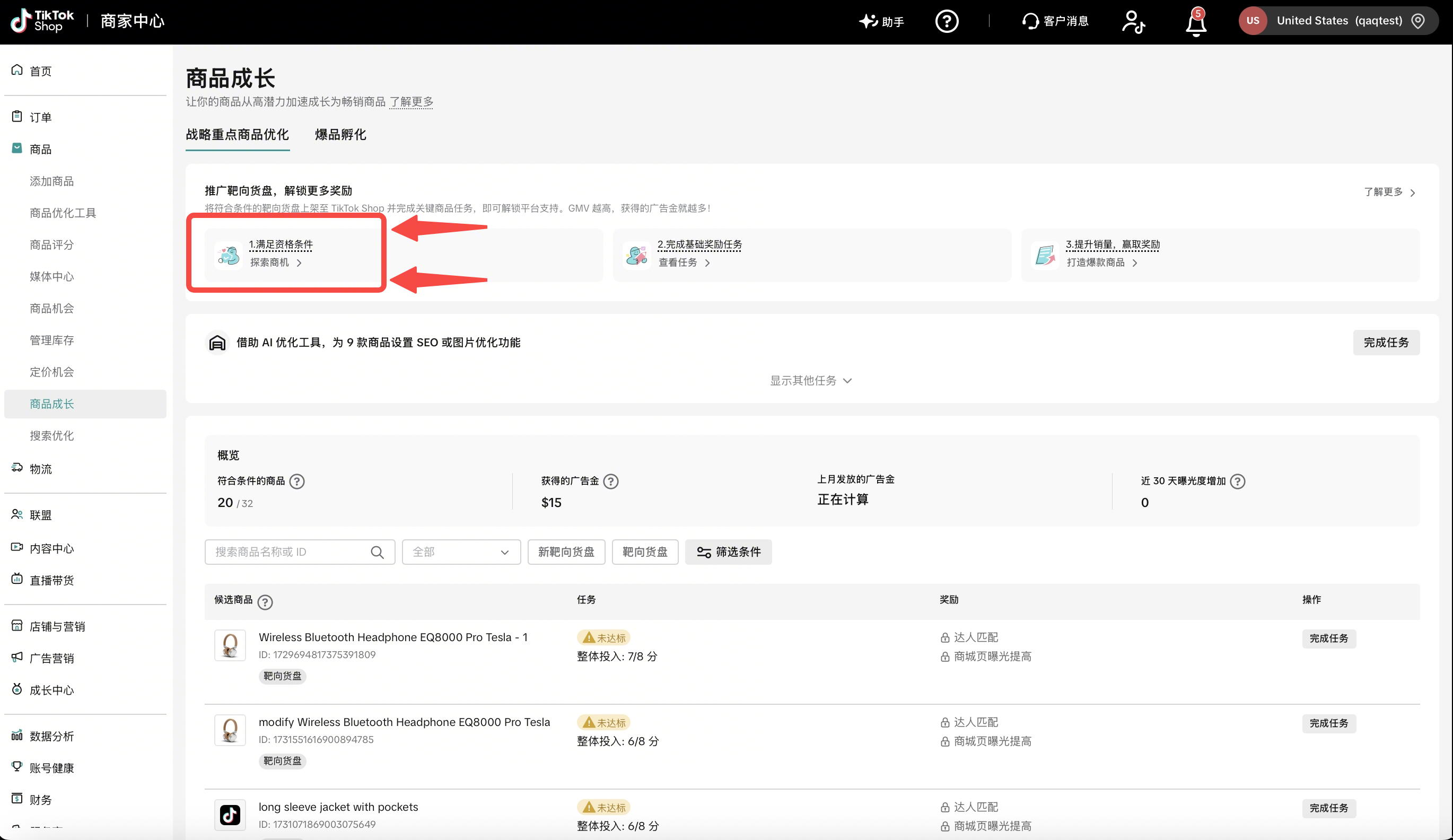The height and width of the screenshot is (840, 1453).
Task: Open help icon next to 获得的广告金
Action: 610,481
